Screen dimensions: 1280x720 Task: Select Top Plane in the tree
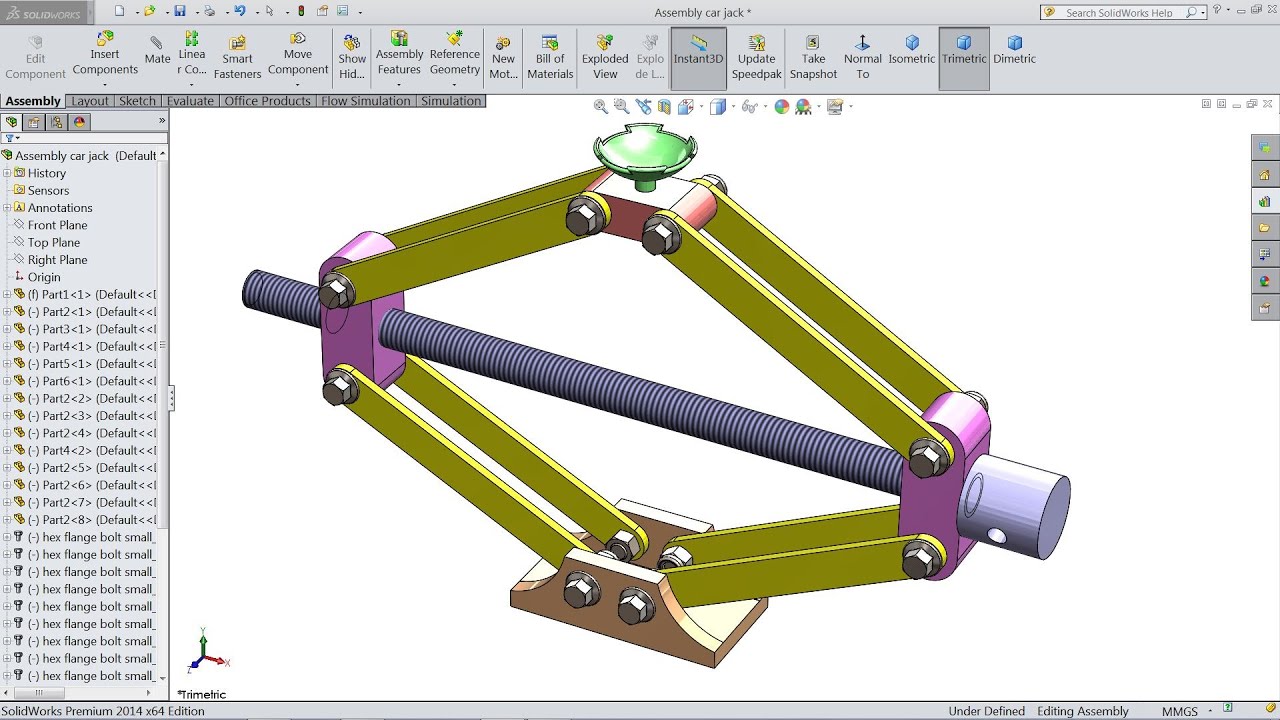click(53, 242)
